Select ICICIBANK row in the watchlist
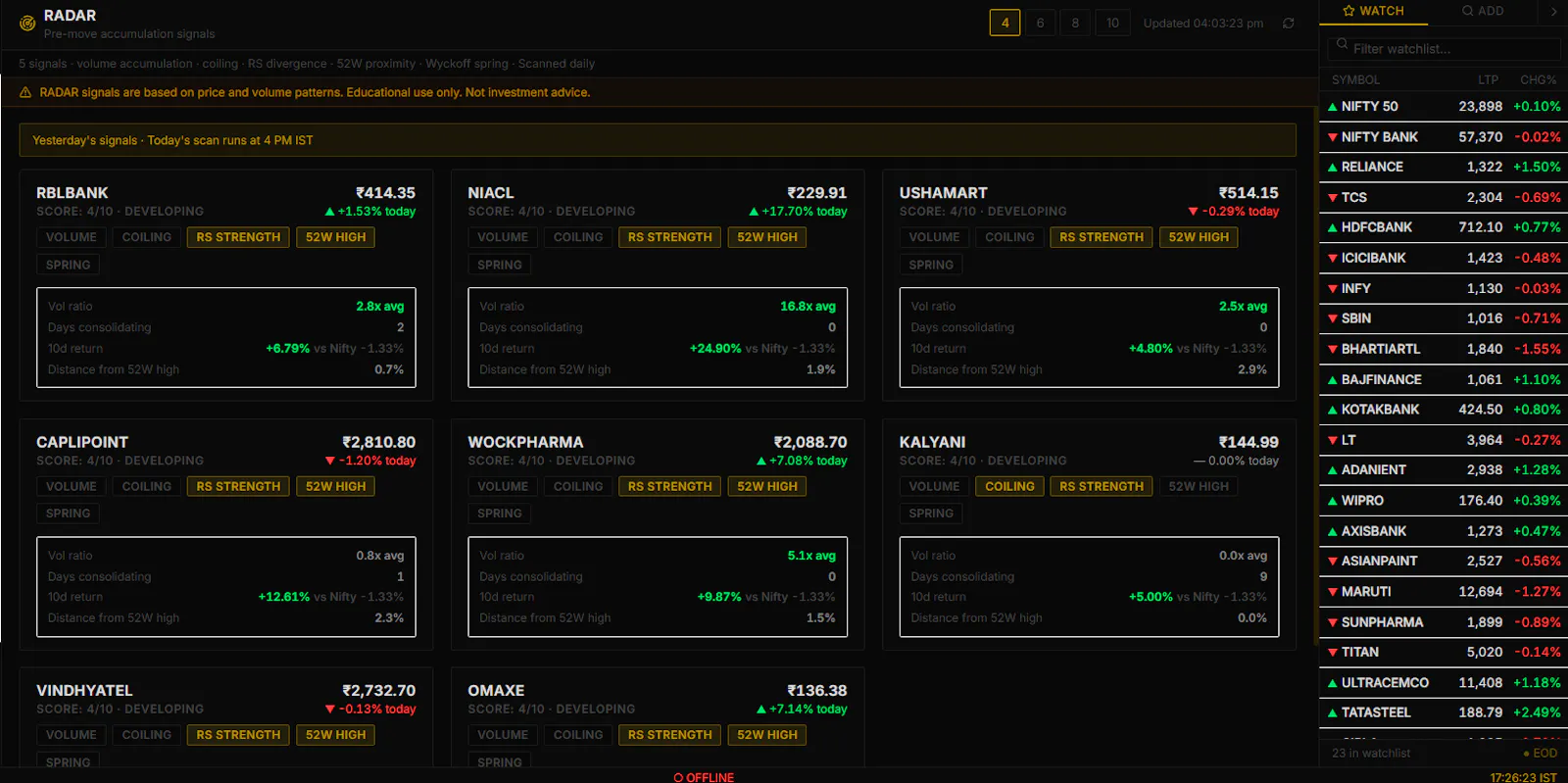 tap(1444, 258)
